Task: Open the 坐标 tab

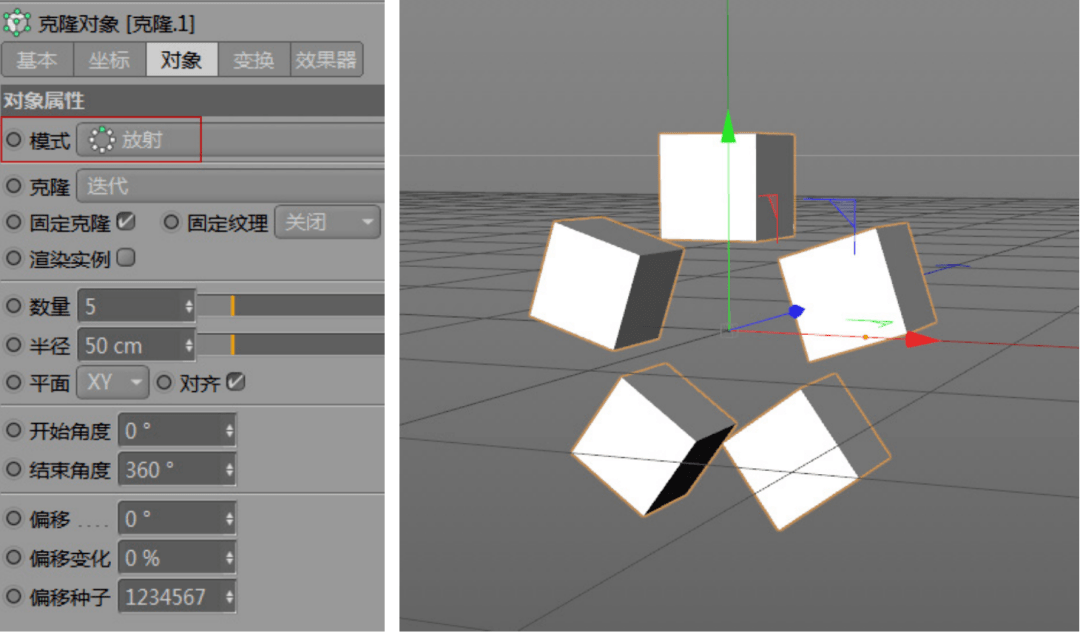Action: click(x=110, y=60)
